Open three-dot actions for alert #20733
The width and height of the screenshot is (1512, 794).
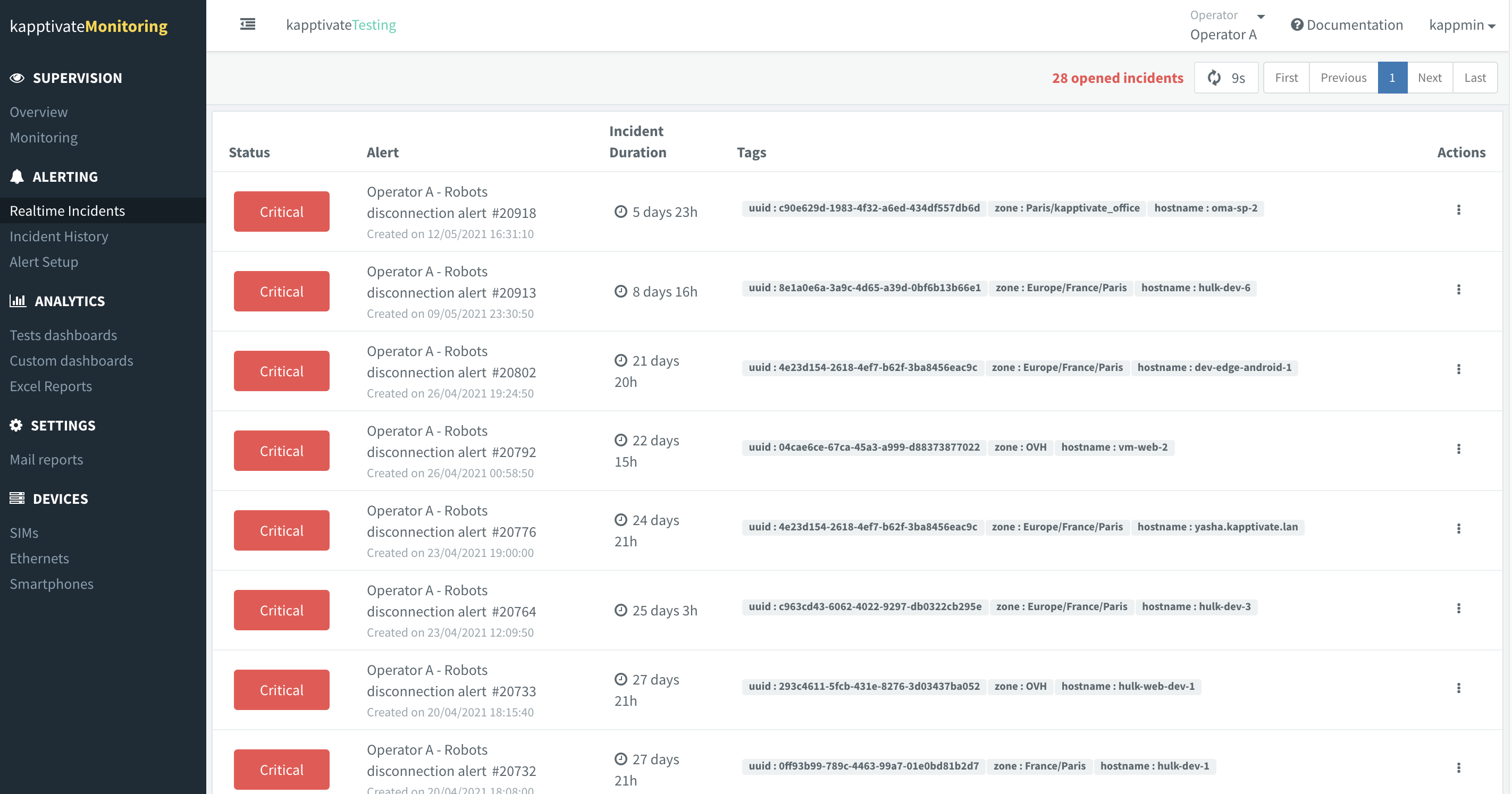(1459, 688)
